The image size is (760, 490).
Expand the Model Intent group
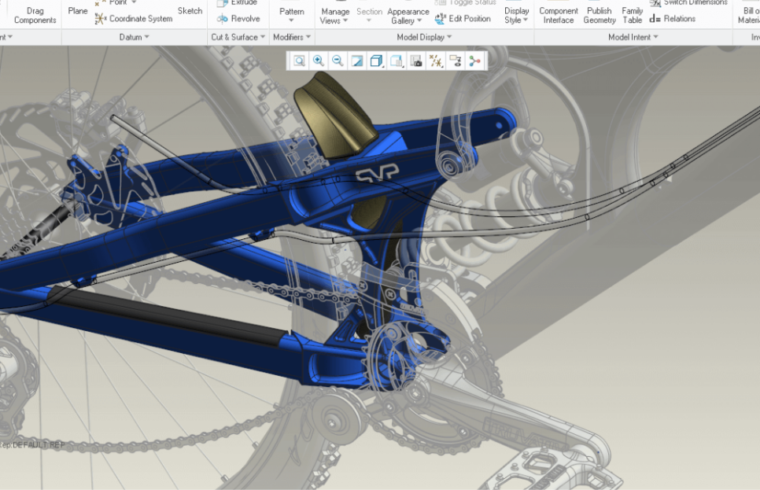(x=633, y=37)
